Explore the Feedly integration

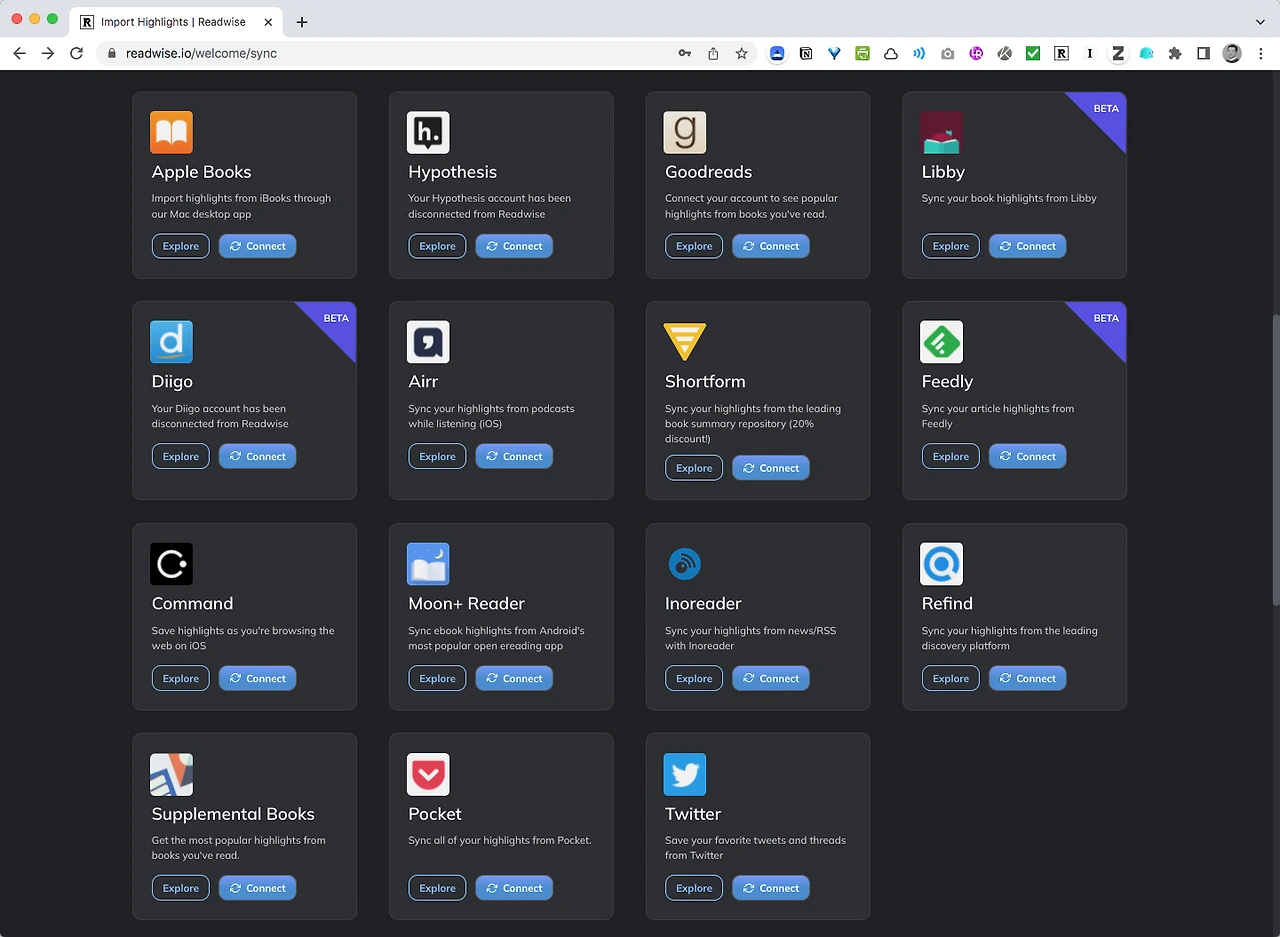point(951,456)
